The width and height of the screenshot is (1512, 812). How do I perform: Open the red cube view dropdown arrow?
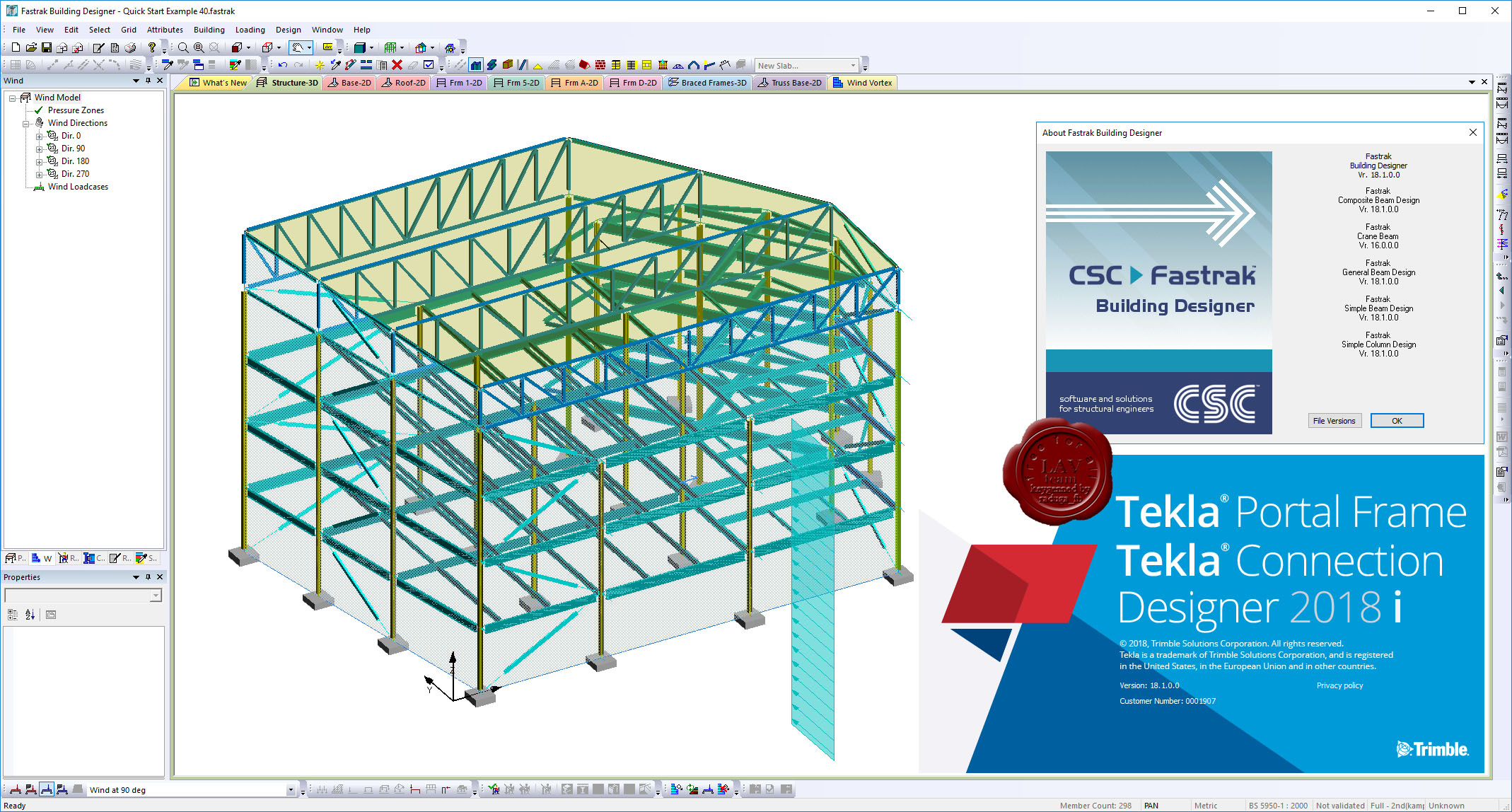tap(249, 47)
